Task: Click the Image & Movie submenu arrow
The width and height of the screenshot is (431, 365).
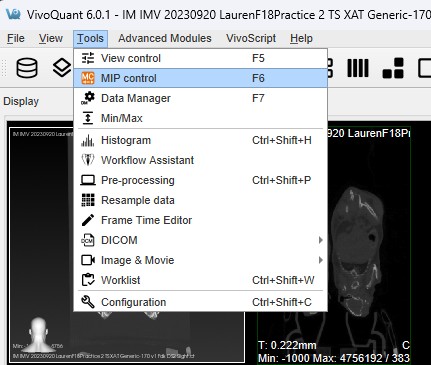Action: (x=321, y=260)
